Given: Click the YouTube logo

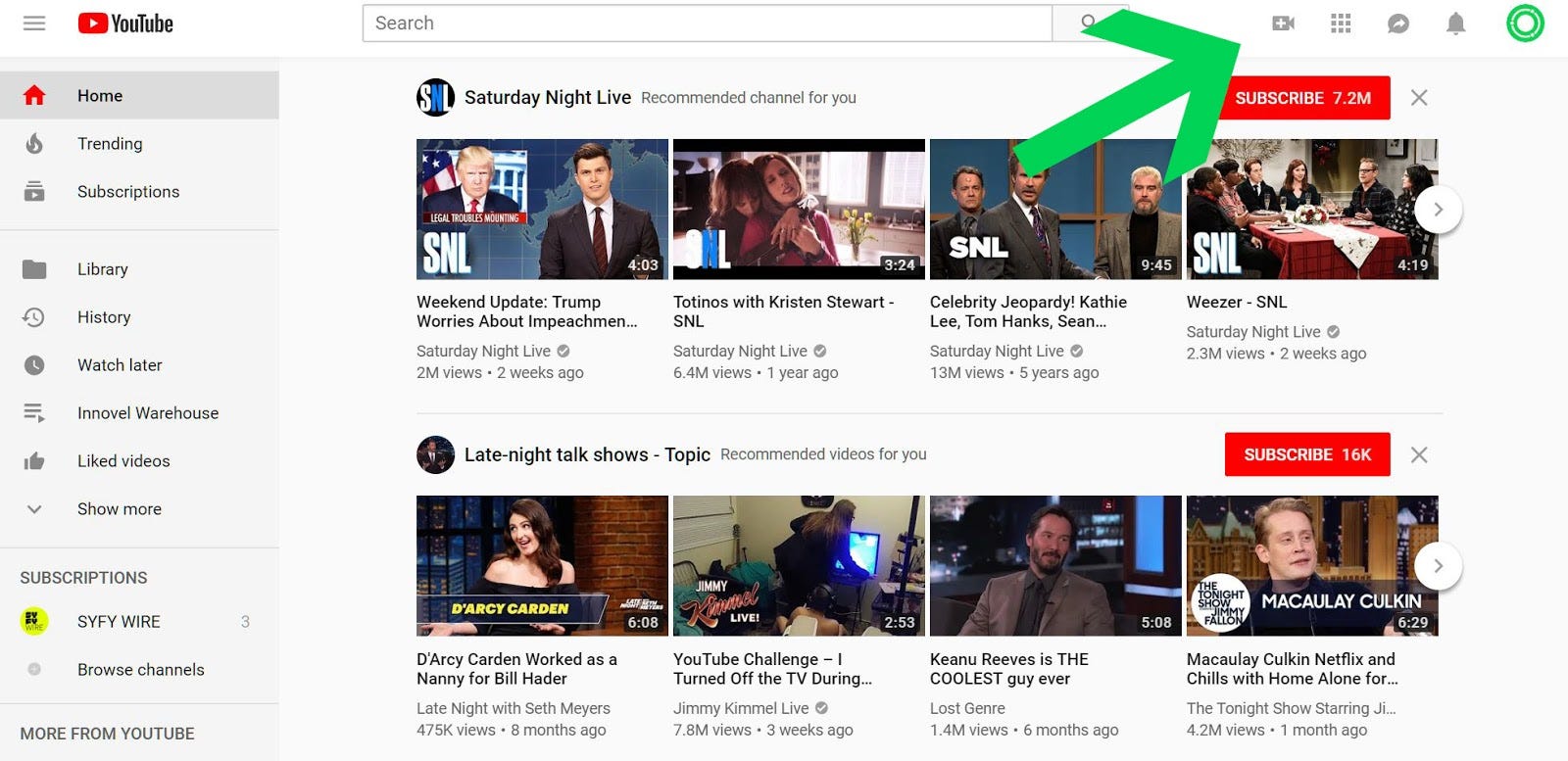Looking at the screenshot, I should click(x=125, y=23).
